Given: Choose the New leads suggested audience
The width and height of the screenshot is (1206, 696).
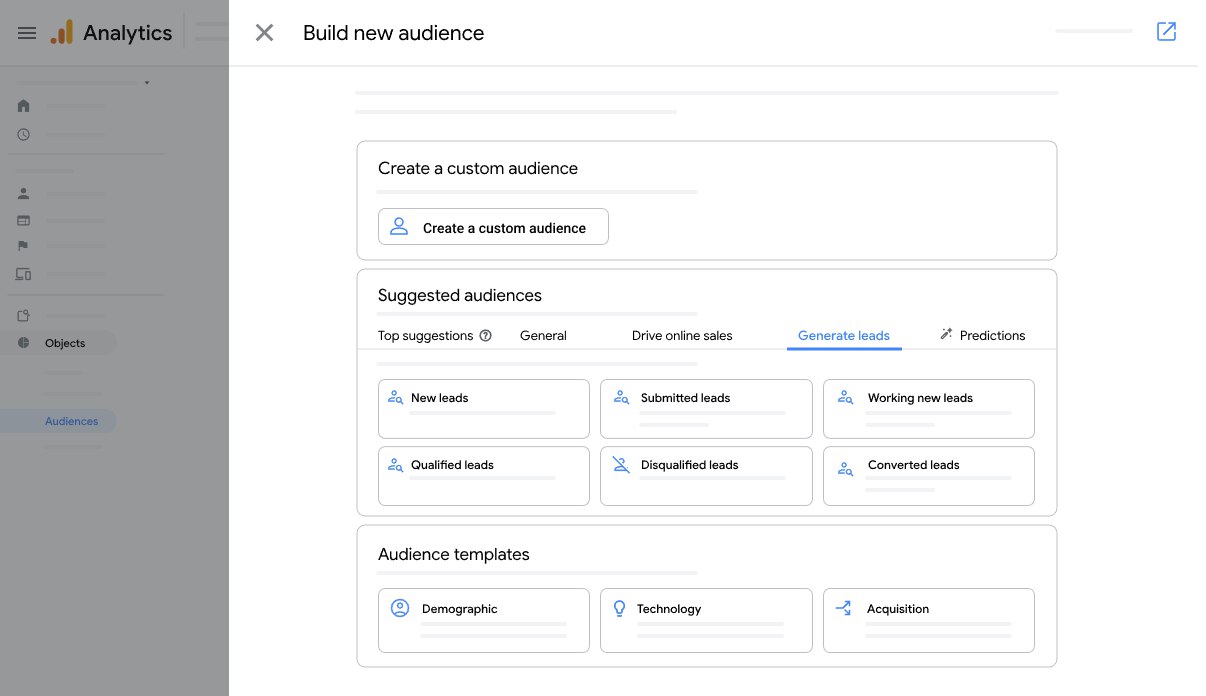Looking at the screenshot, I should pyautogui.click(x=483, y=408).
